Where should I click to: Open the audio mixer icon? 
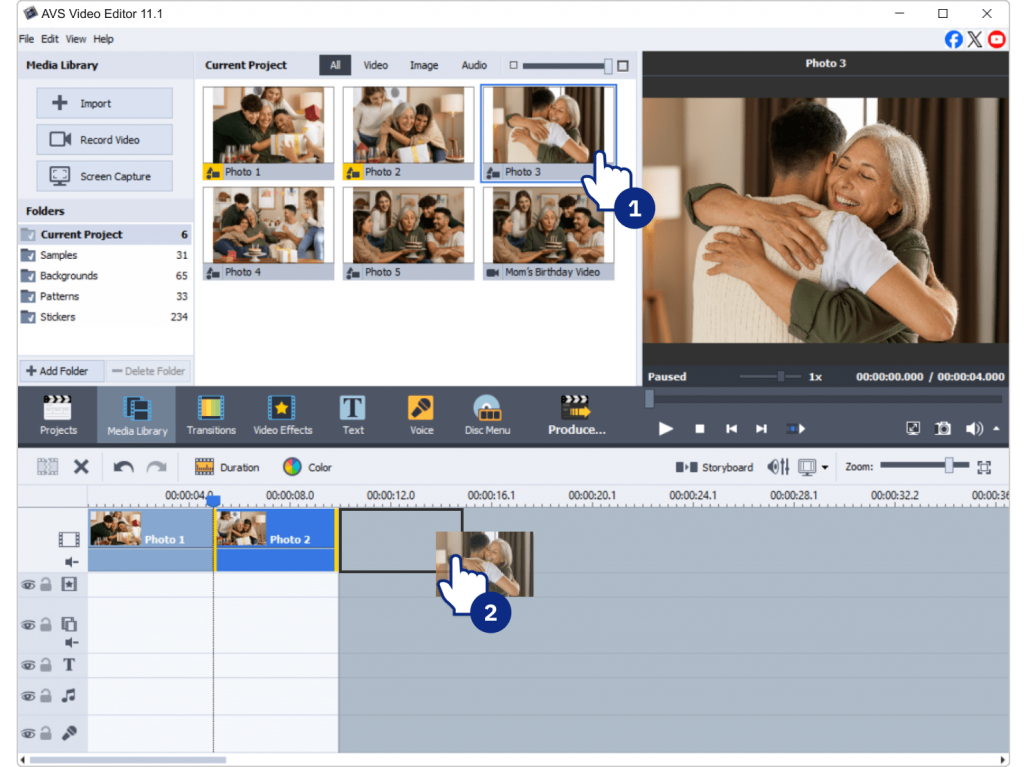[778, 467]
